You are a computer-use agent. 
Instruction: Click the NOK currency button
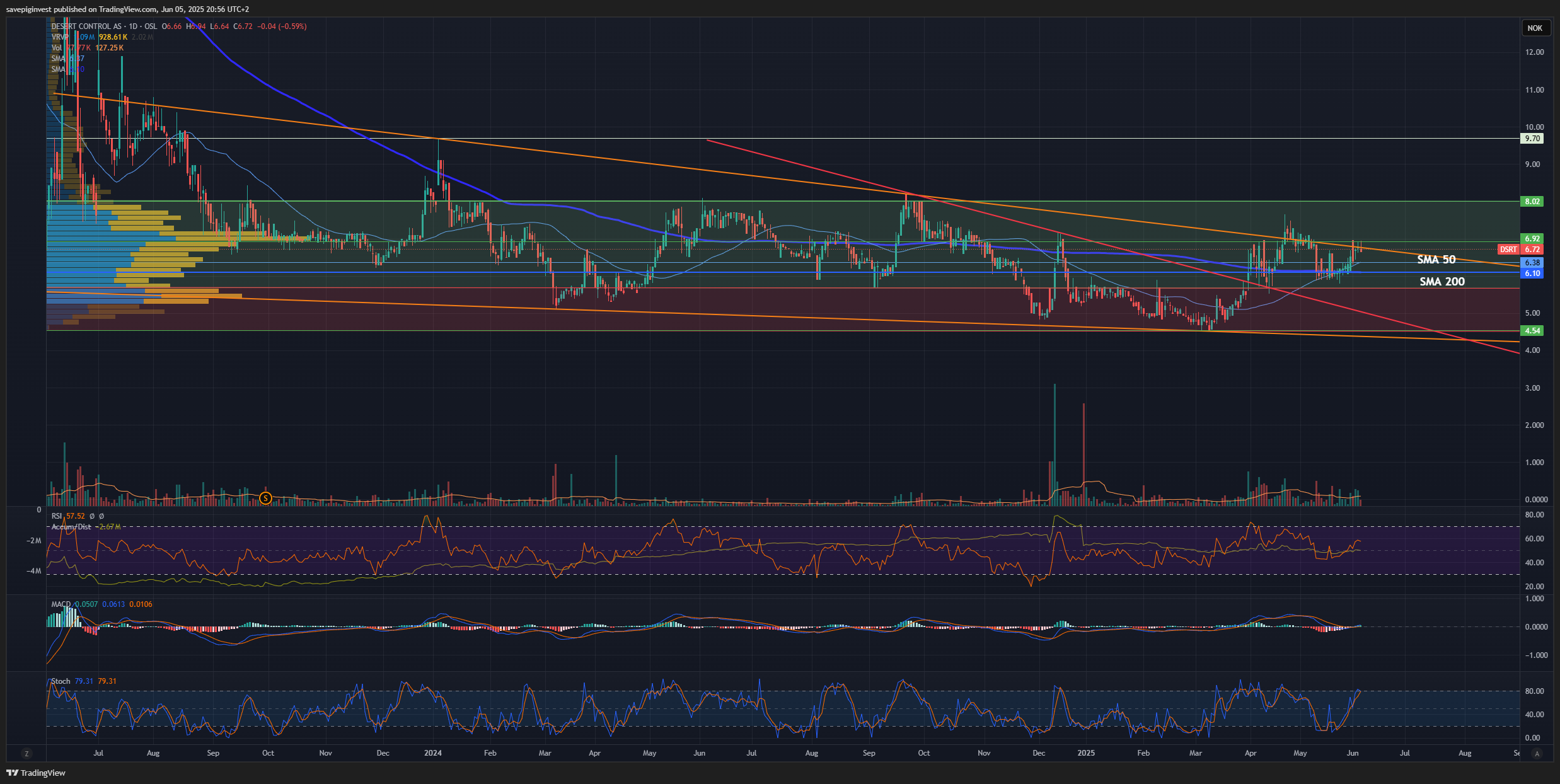[1535, 28]
